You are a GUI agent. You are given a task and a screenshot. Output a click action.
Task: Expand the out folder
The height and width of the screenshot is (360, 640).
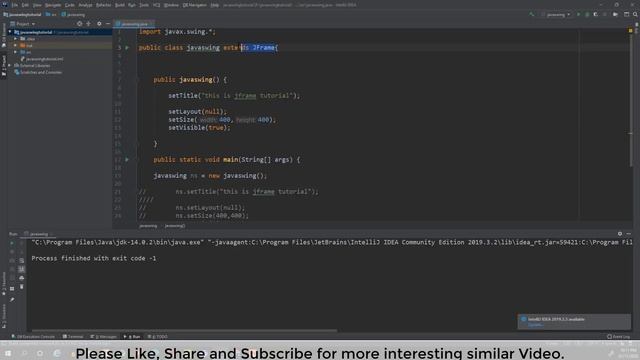point(16,45)
